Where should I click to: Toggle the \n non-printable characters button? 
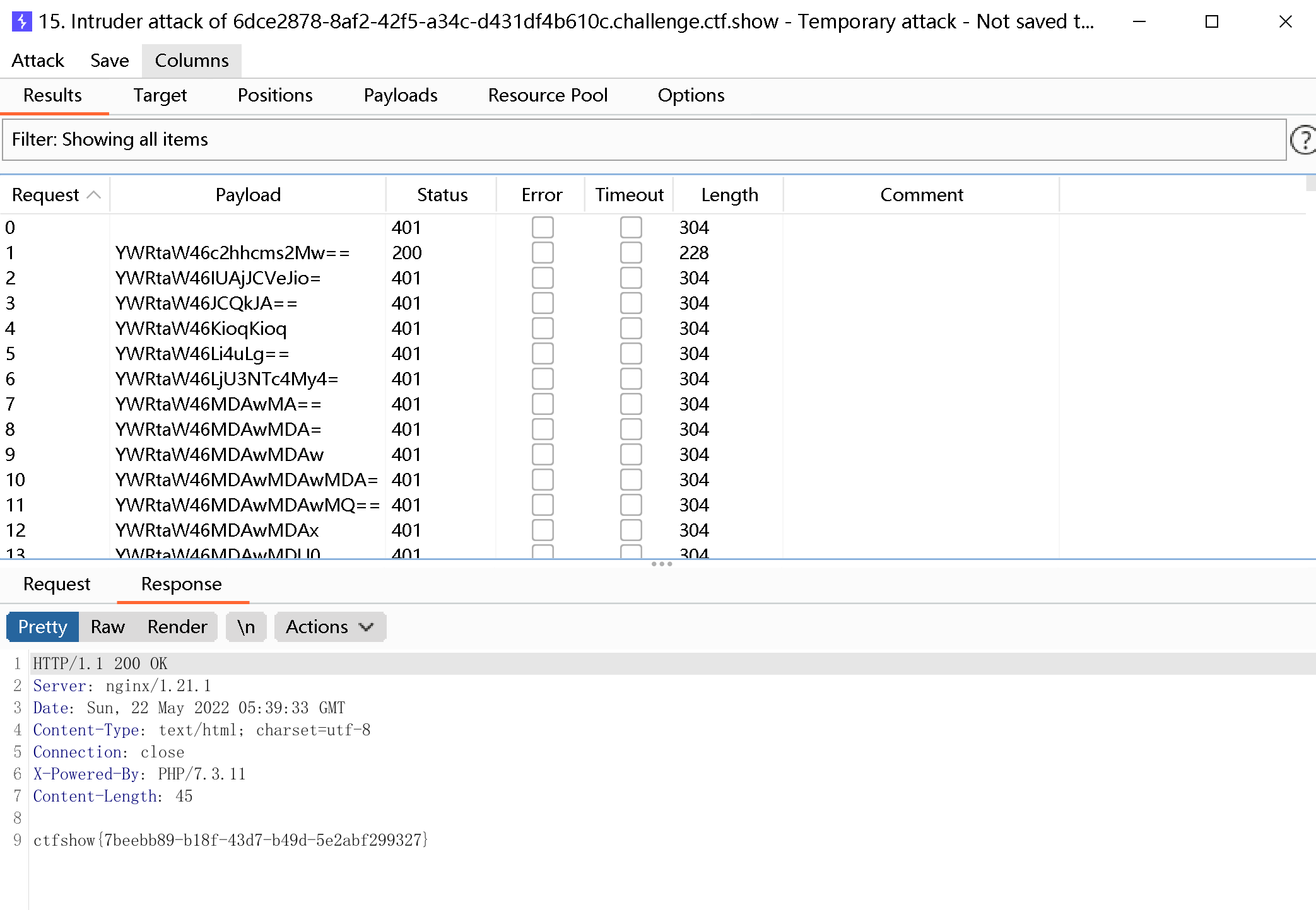click(x=246, y=627)
